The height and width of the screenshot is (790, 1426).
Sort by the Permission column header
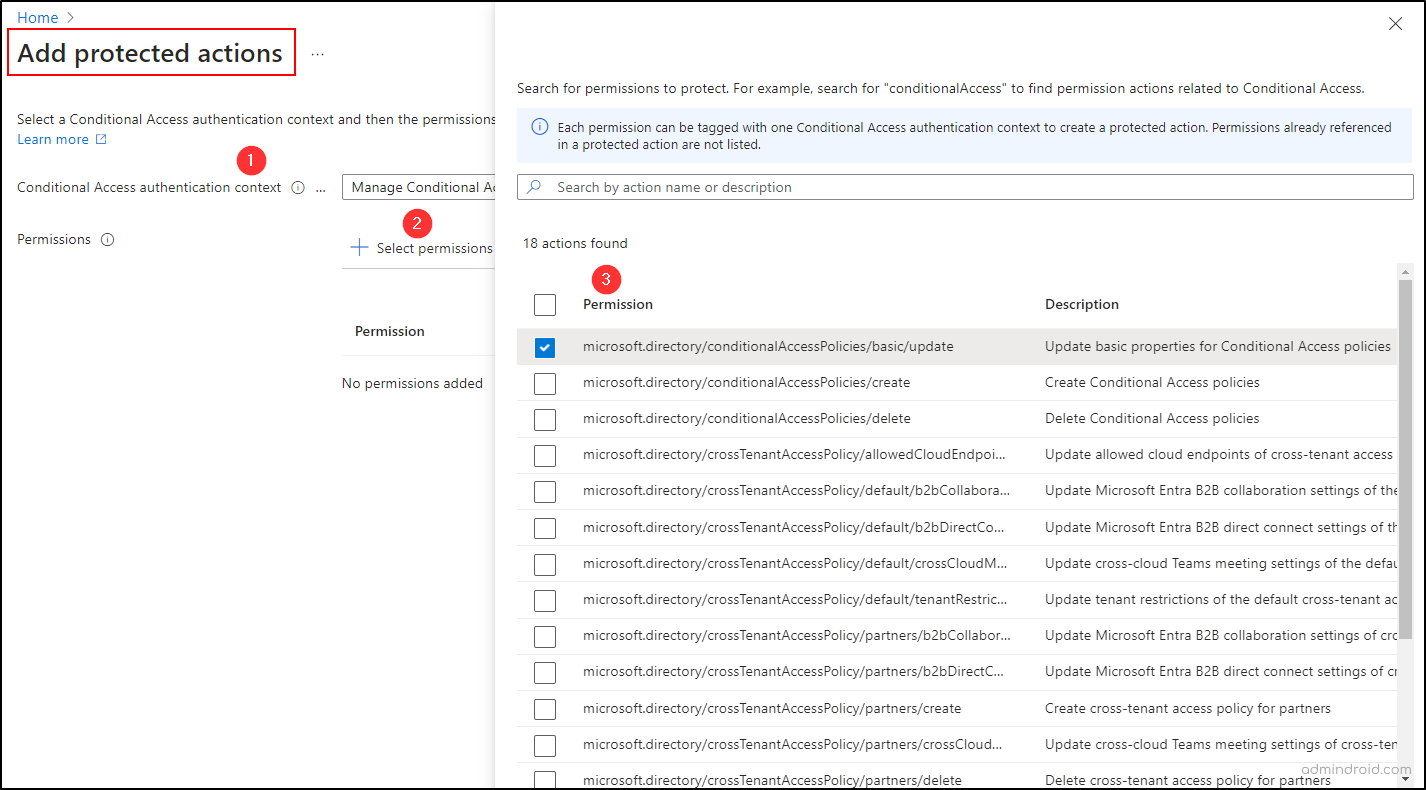click(x=618, y=304)
